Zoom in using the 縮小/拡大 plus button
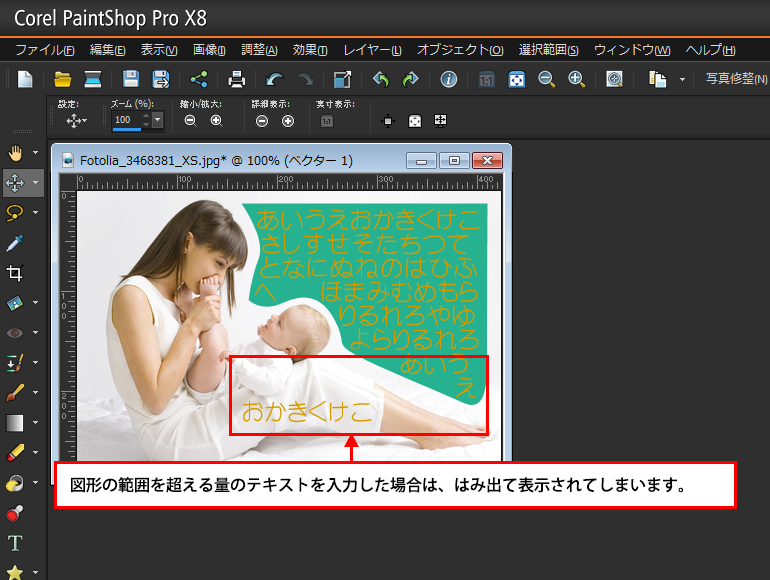770x580 pixels. tap(217, 120)
